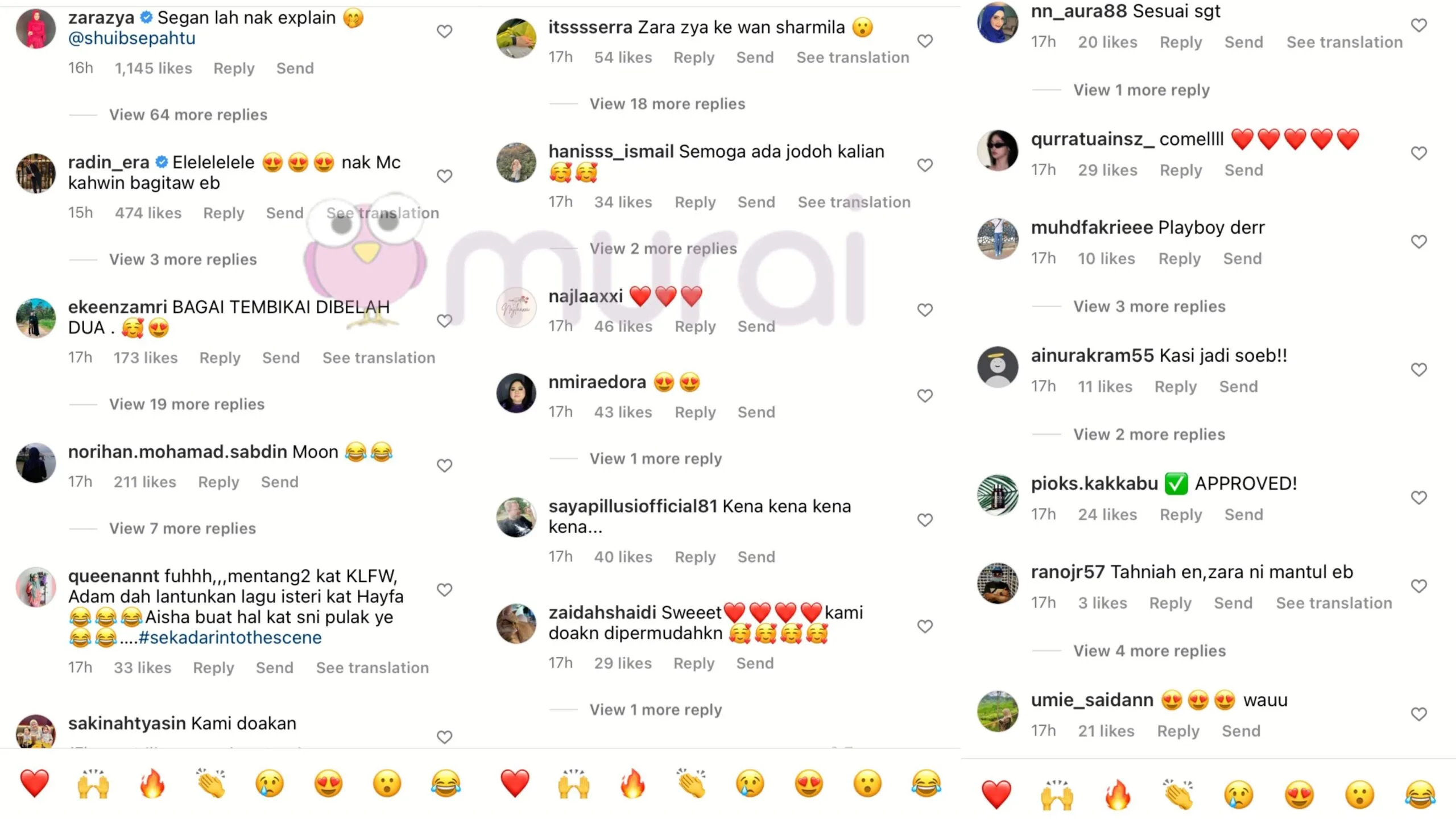Viewport: 1456px width, 819px height.
Task: Tap heart beside pioks.kakkabu APPROVED comment
Action: pos(1419,498)
